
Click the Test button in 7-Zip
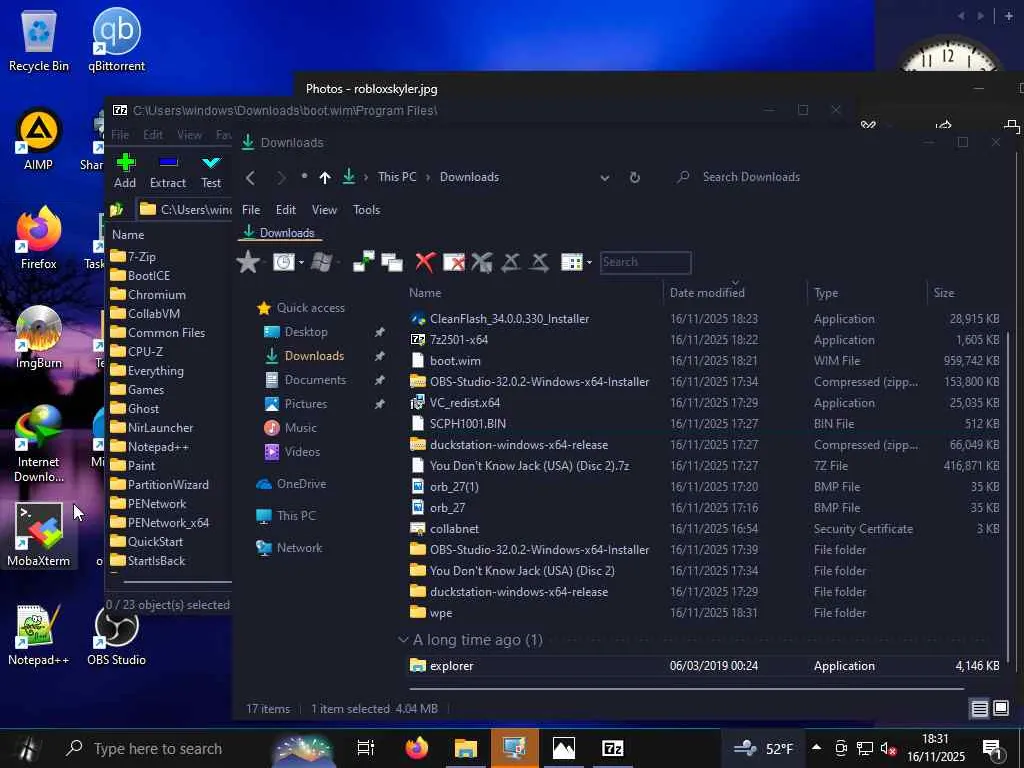pos(211,171)
